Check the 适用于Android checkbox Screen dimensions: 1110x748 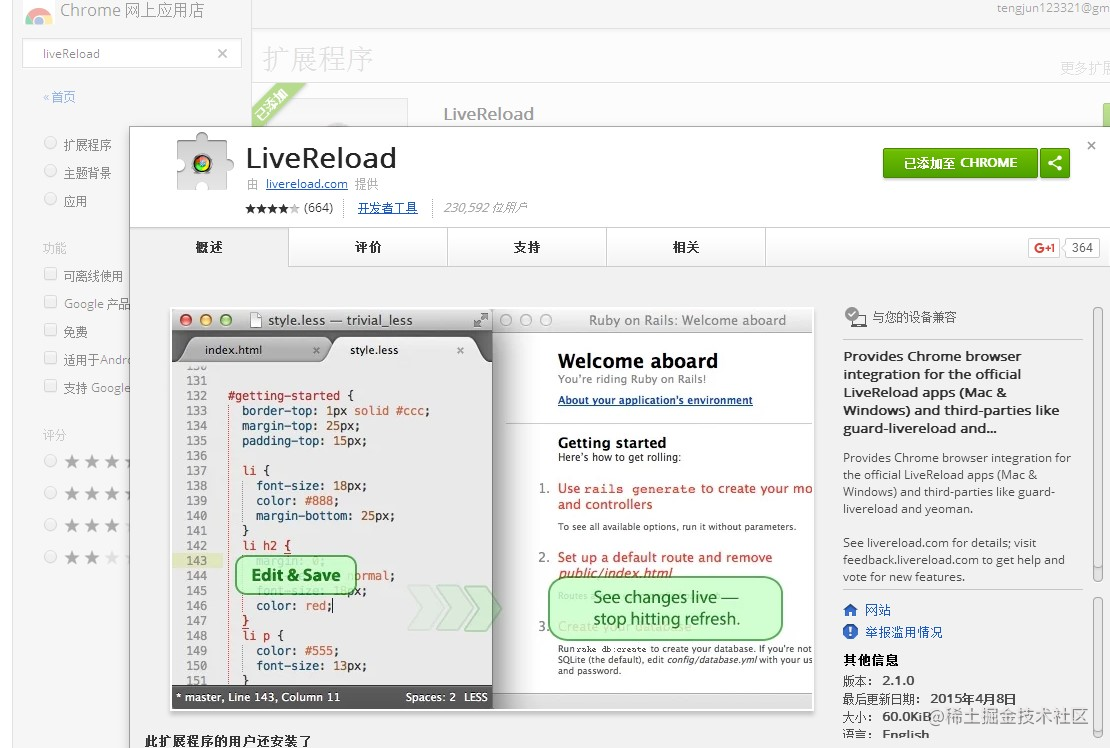point(50,358)
